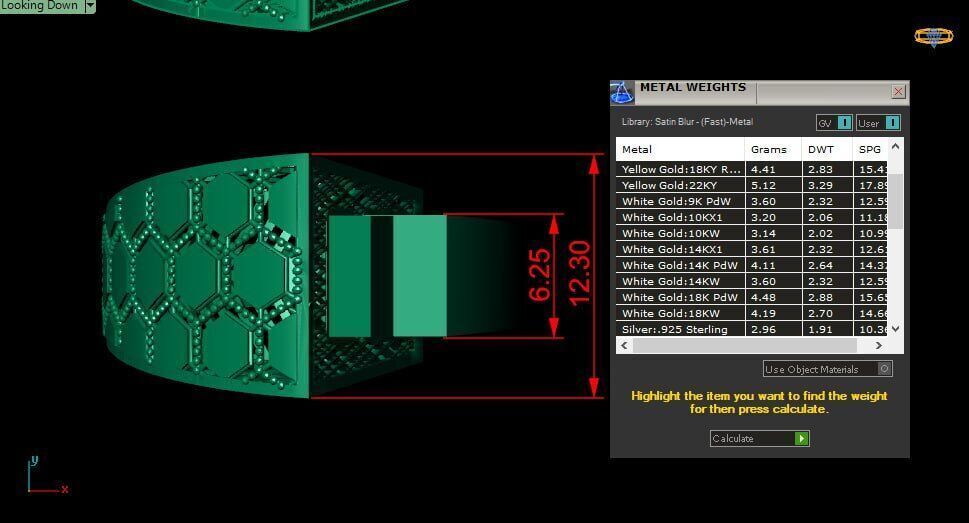Screen dimensions: 969x523
Task: Select the White Gold:14KX1 row
Action: pos(751,249)
